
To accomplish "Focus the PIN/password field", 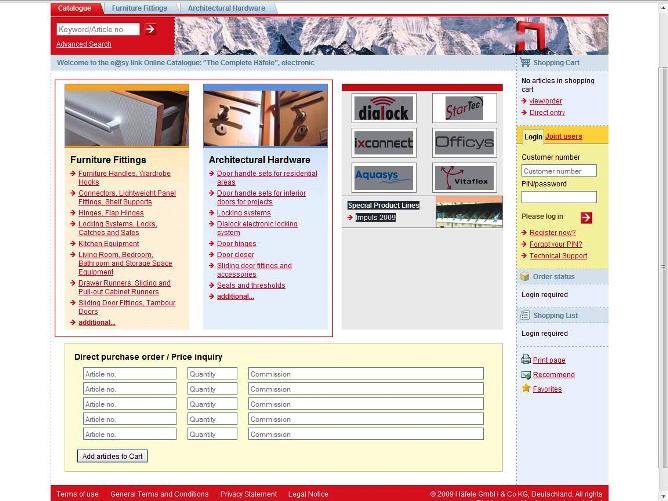I will (x=559, y=197).
